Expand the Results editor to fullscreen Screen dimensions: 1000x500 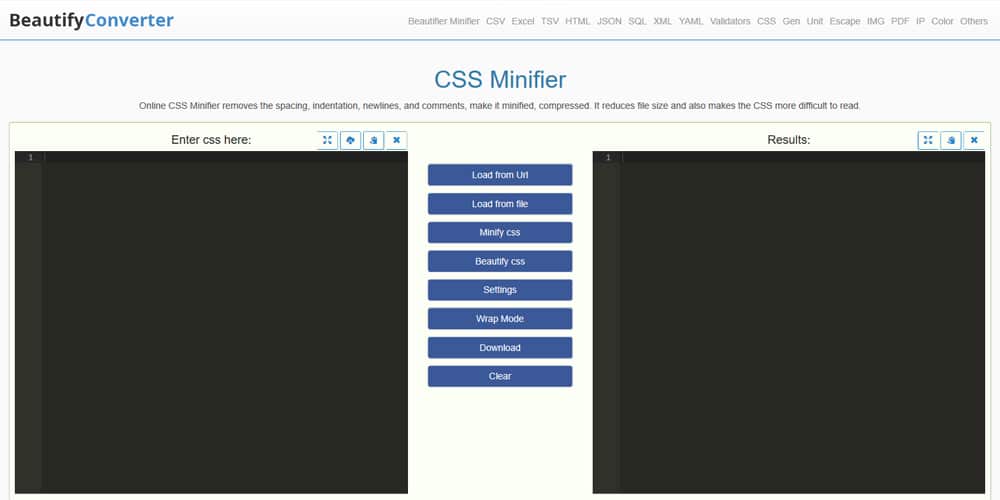tap(928, 140)
